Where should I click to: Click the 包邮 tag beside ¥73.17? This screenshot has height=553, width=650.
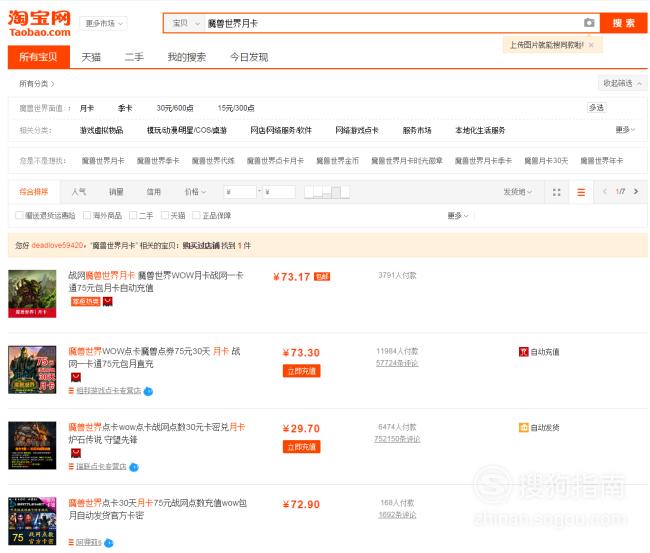(x=322, y=277)
